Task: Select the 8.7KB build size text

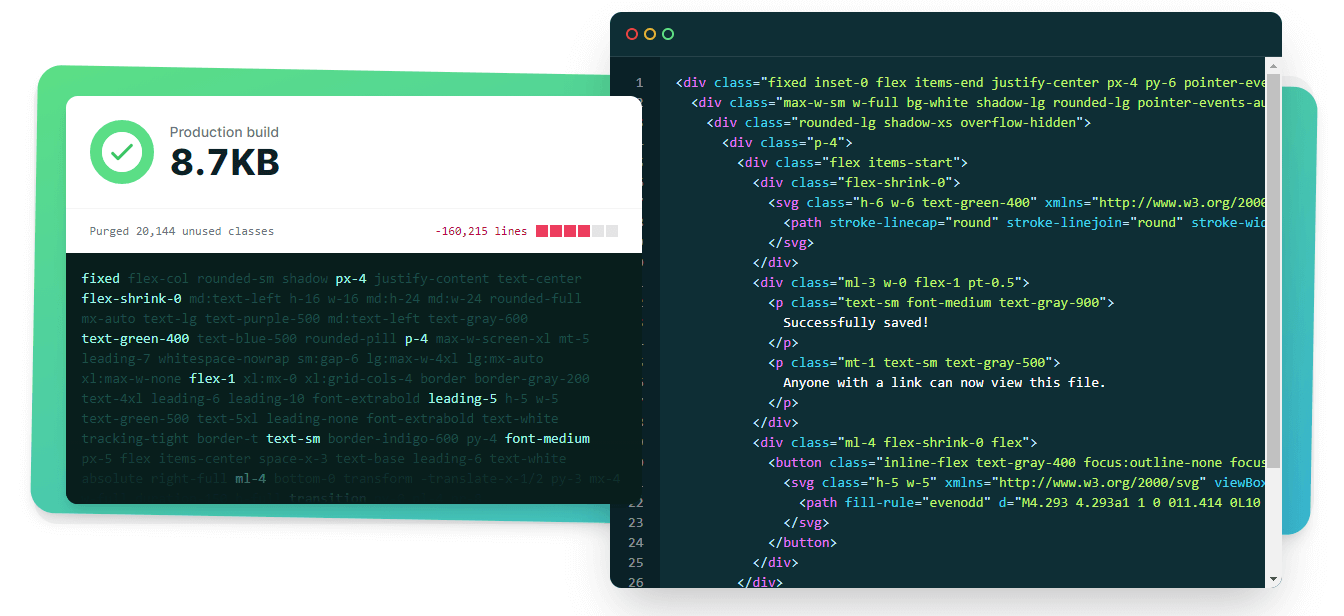Action: pos(224,162)
